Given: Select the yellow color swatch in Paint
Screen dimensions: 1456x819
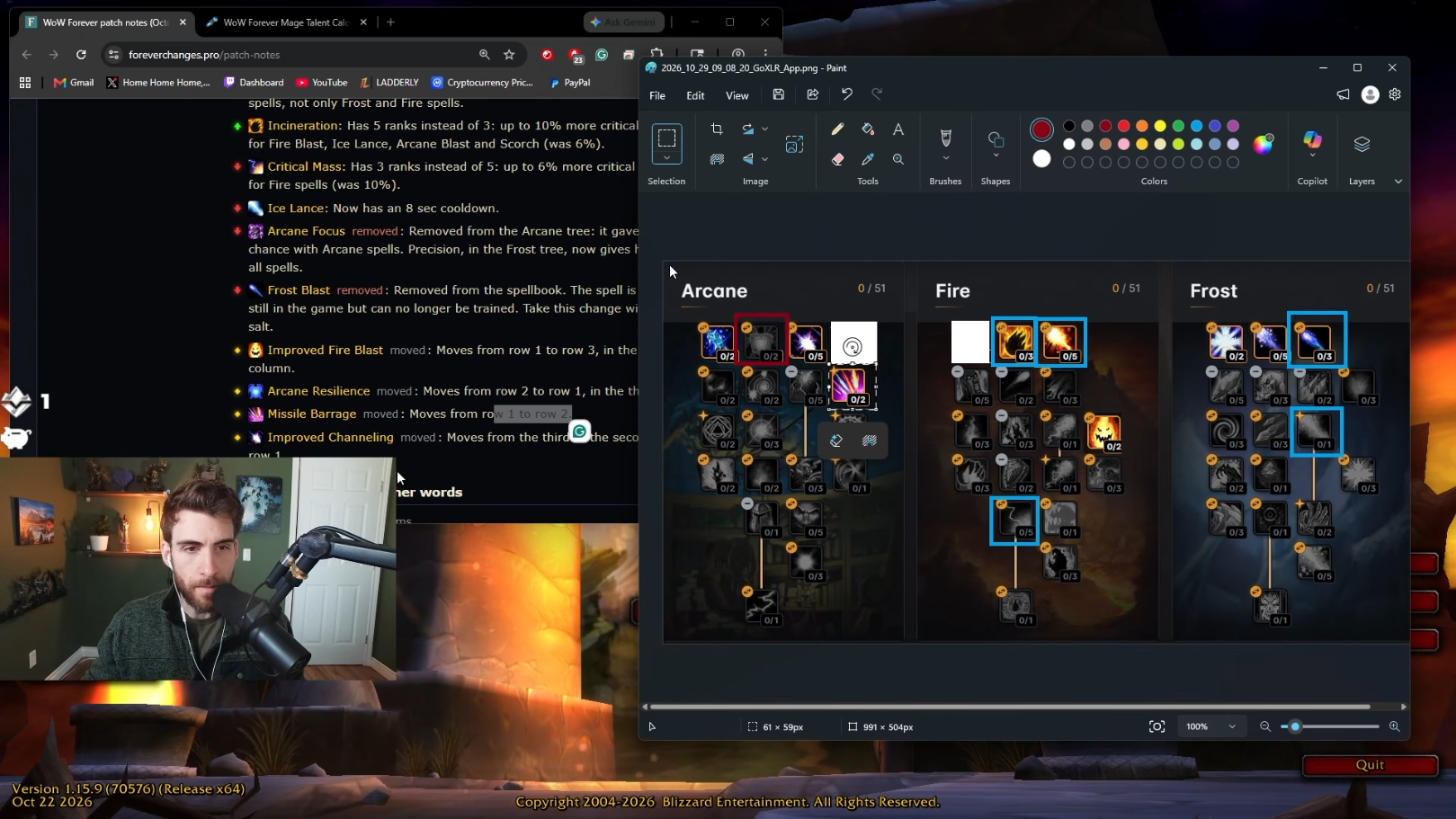Looking at the screenshot, I should coord(1160,126).
